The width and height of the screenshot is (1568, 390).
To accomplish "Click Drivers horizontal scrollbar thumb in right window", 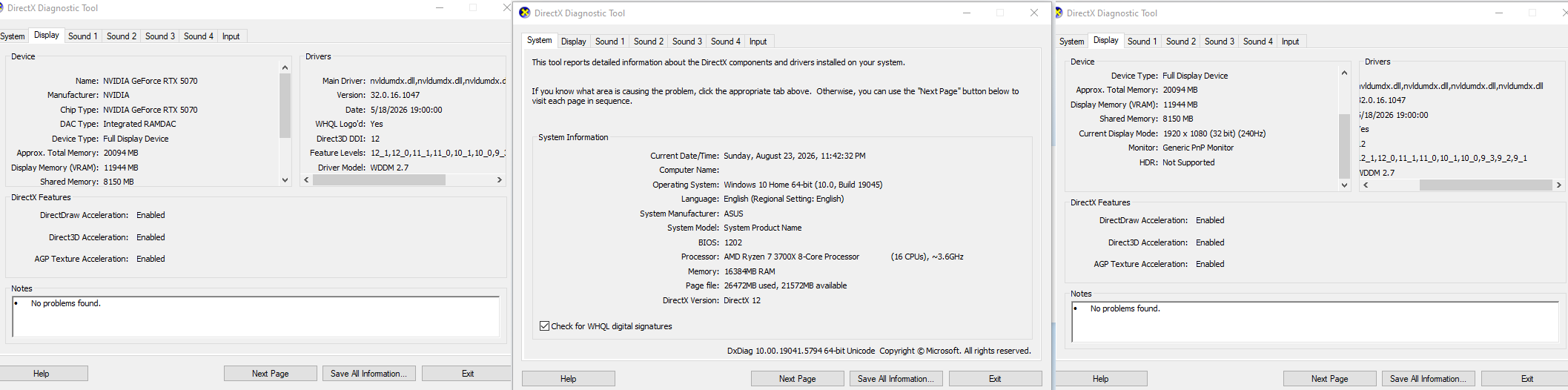I will [x=1486, y=185].
